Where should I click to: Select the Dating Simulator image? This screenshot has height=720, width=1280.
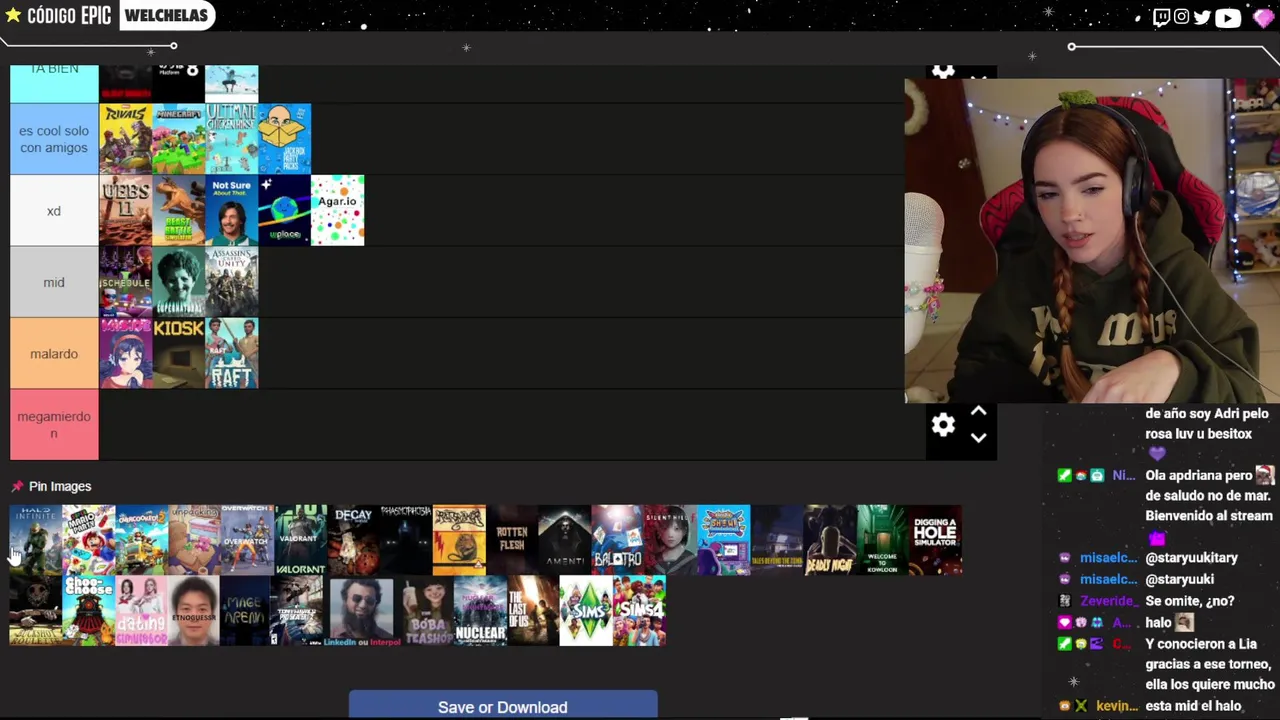pos(141,611)
